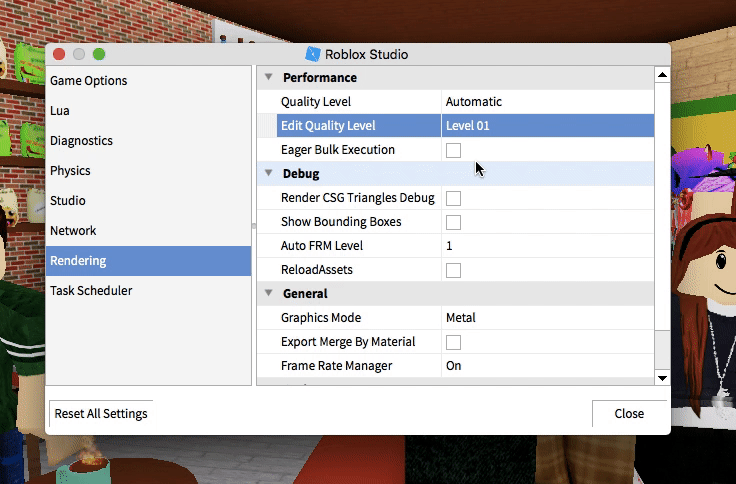The width and height of the screenshot is (736, 484).
Task: Toggle Export Merge By Material checkbox
Action: (x=453, y=342)
